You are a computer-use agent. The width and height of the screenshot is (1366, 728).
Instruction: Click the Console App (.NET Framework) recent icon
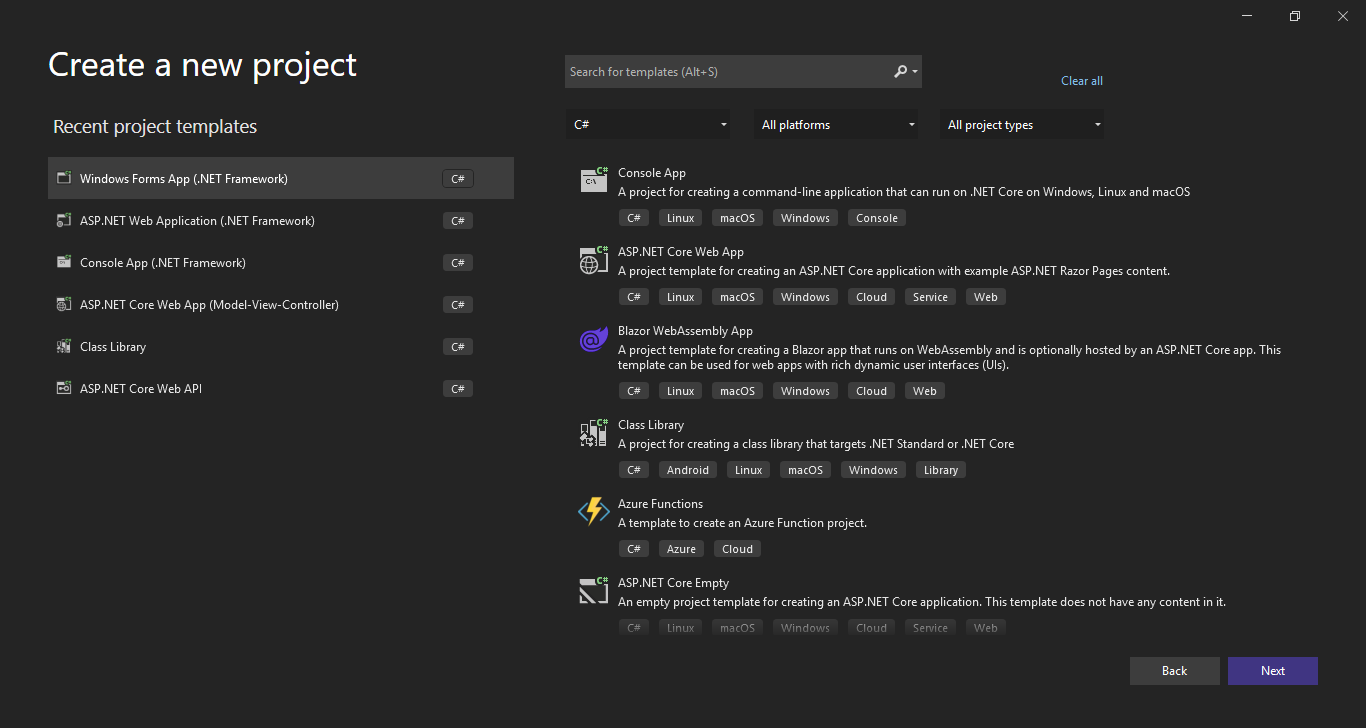[x=64, y=262]
